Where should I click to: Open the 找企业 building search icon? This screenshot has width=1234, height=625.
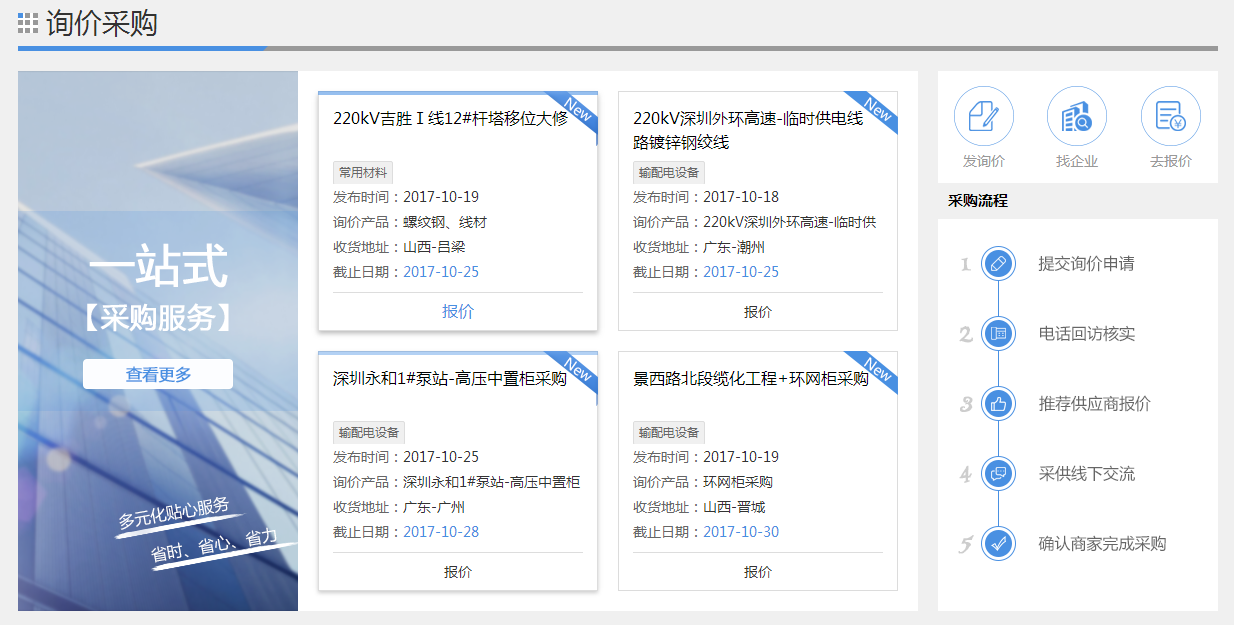click(1076, 117)
